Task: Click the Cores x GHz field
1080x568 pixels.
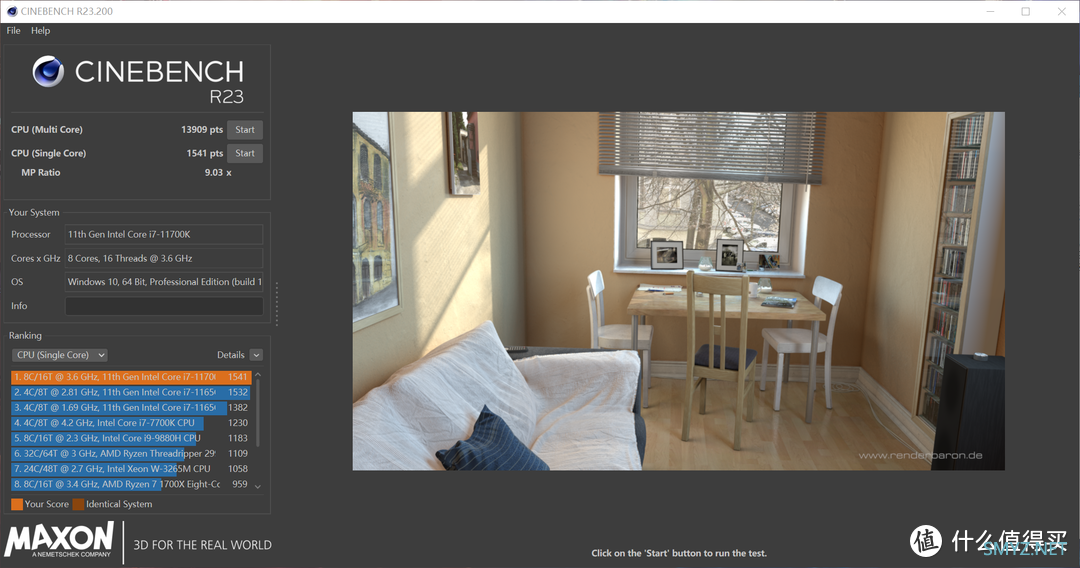Action: pos(164,258)
